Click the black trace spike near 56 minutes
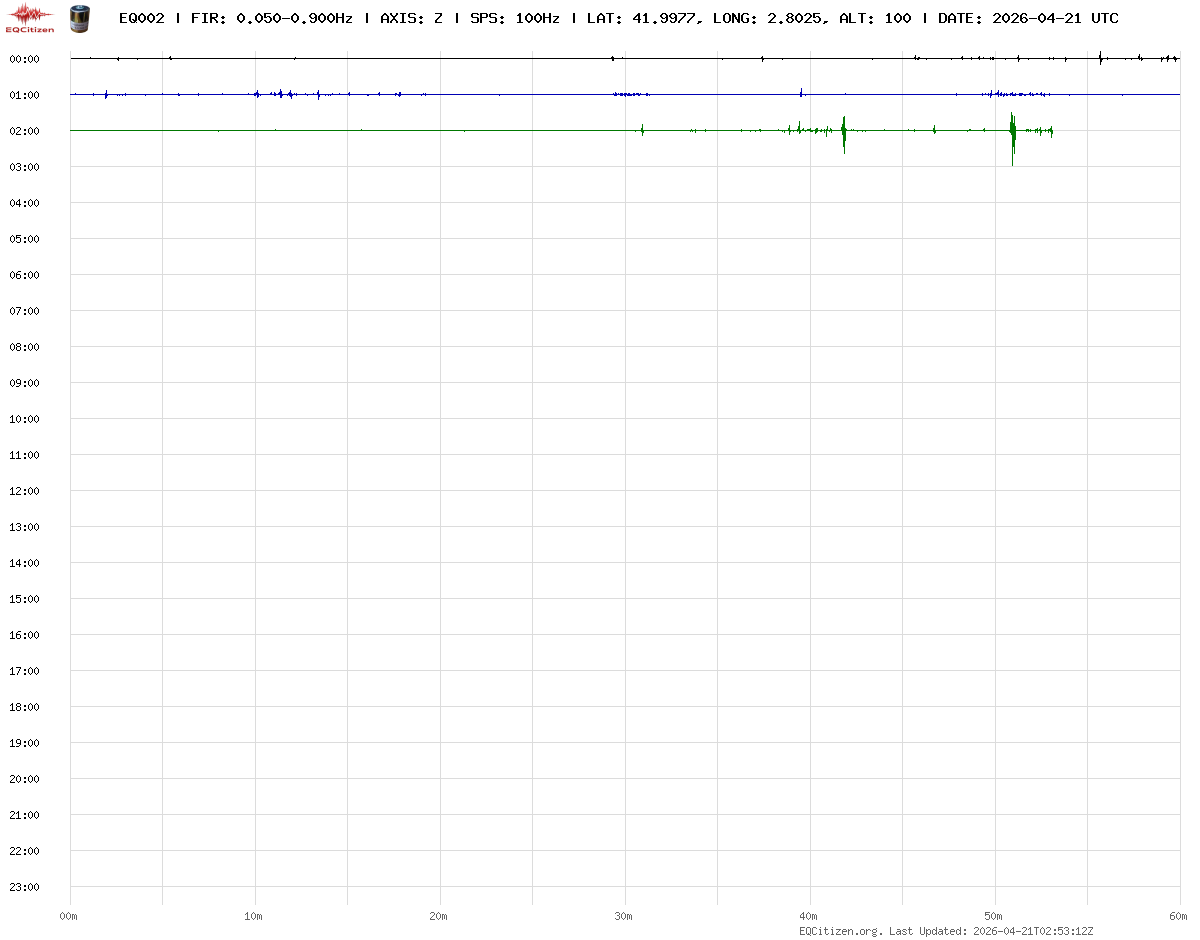 (1100, 58)
